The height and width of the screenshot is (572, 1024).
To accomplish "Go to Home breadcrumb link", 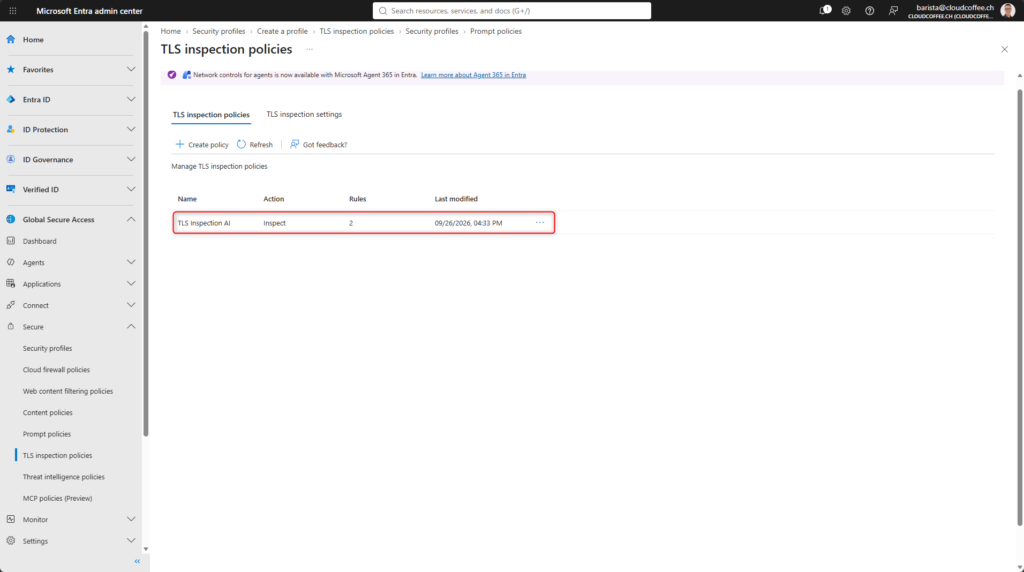I will pos(170,31).
